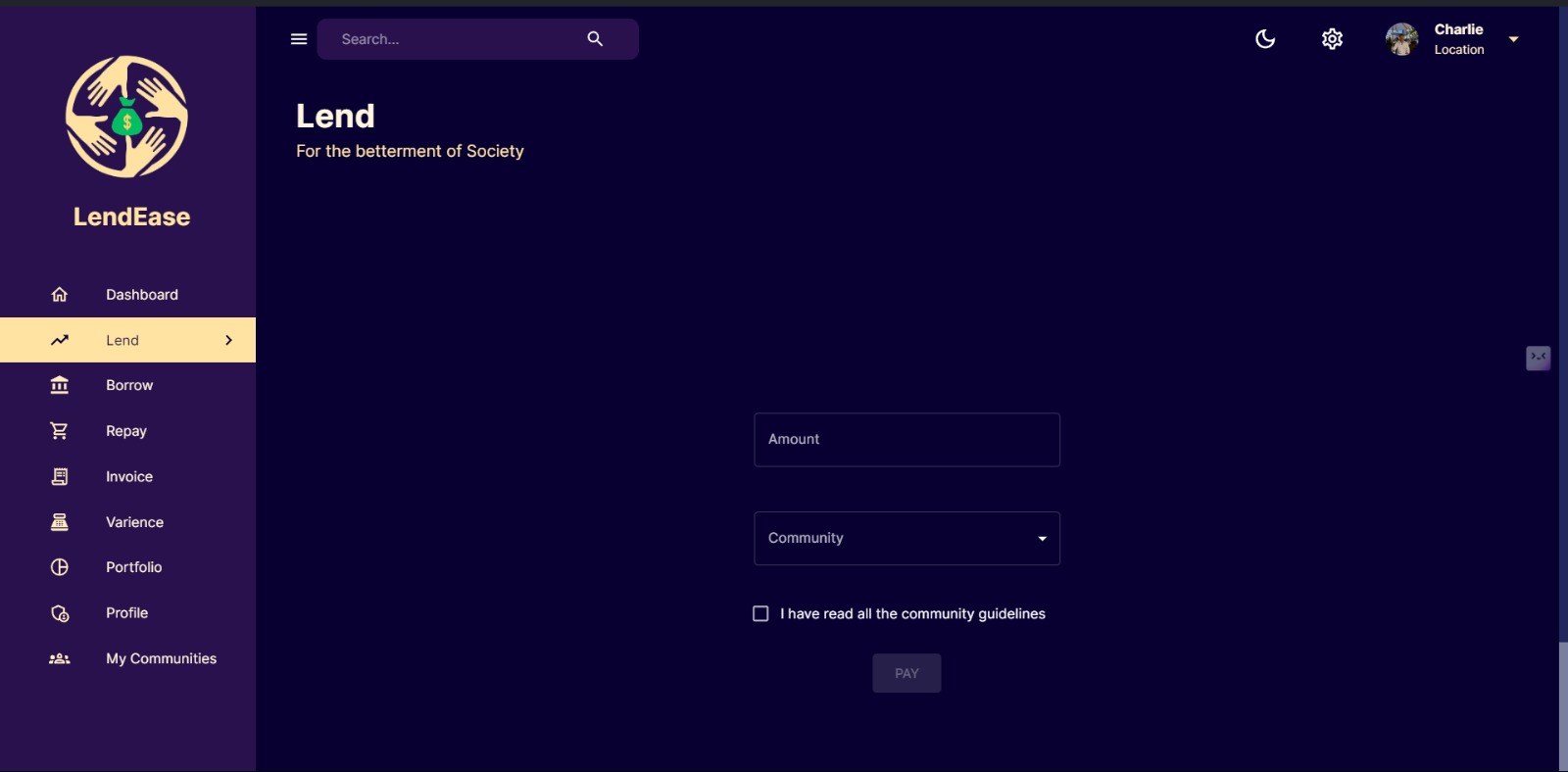Image resolution: width=1568 pixels, height=772 pixels.
Task: Click the Charlie username text
Action: click(1458, 29)
